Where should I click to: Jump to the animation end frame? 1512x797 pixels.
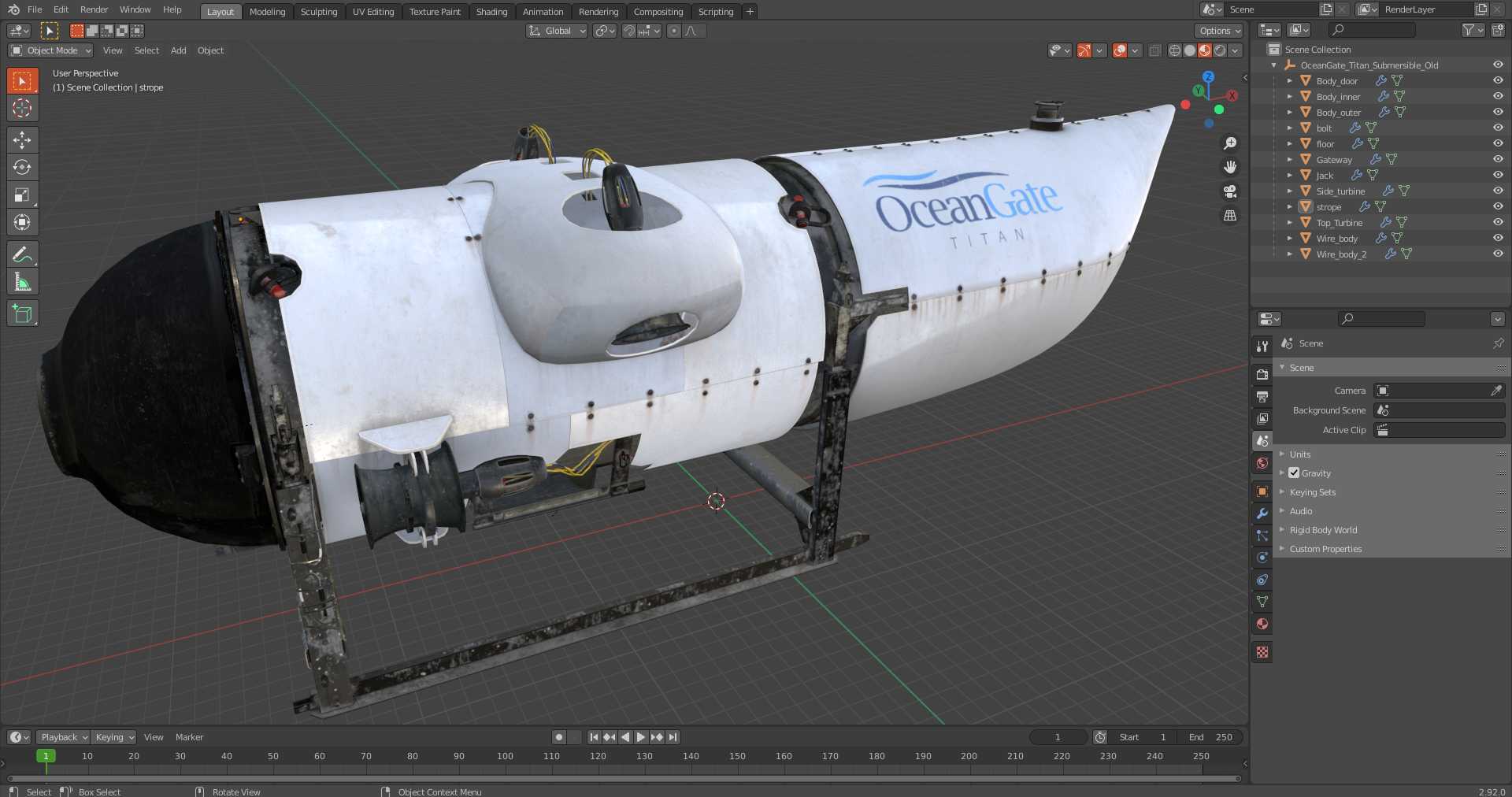point(673,737)
